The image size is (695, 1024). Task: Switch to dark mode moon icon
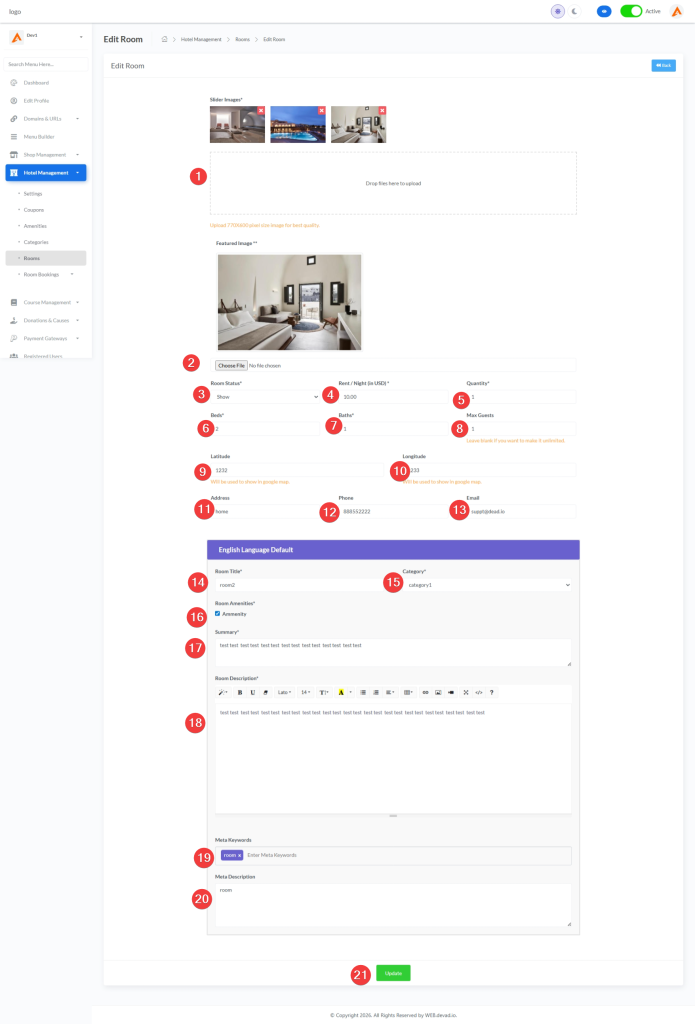coord(575,11)
